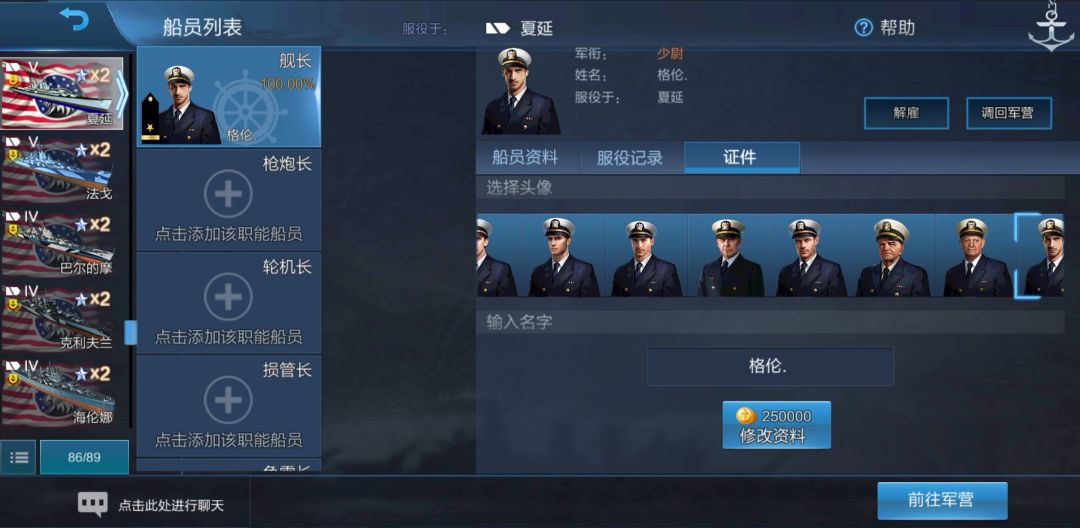The height and width of the screenshot is (528, 1080).
Task: Click the question mark help icon
Action: (864, 28)
